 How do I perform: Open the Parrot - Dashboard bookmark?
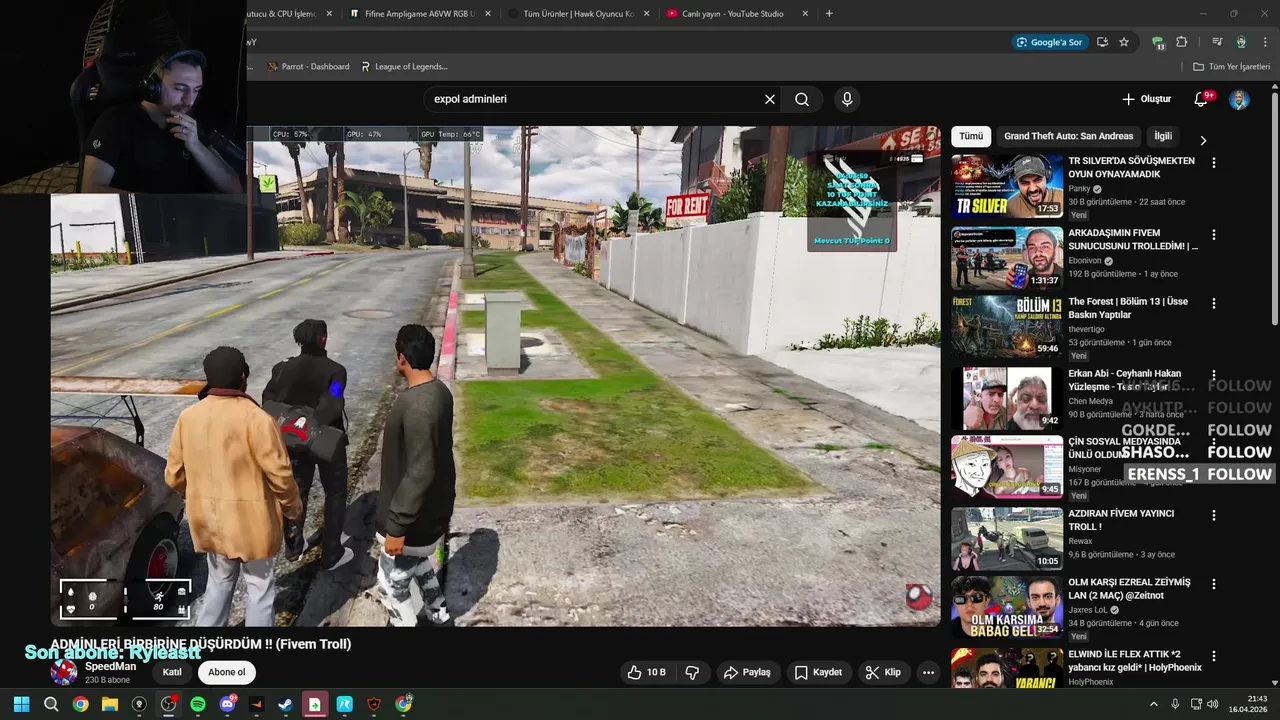[308, 67]
